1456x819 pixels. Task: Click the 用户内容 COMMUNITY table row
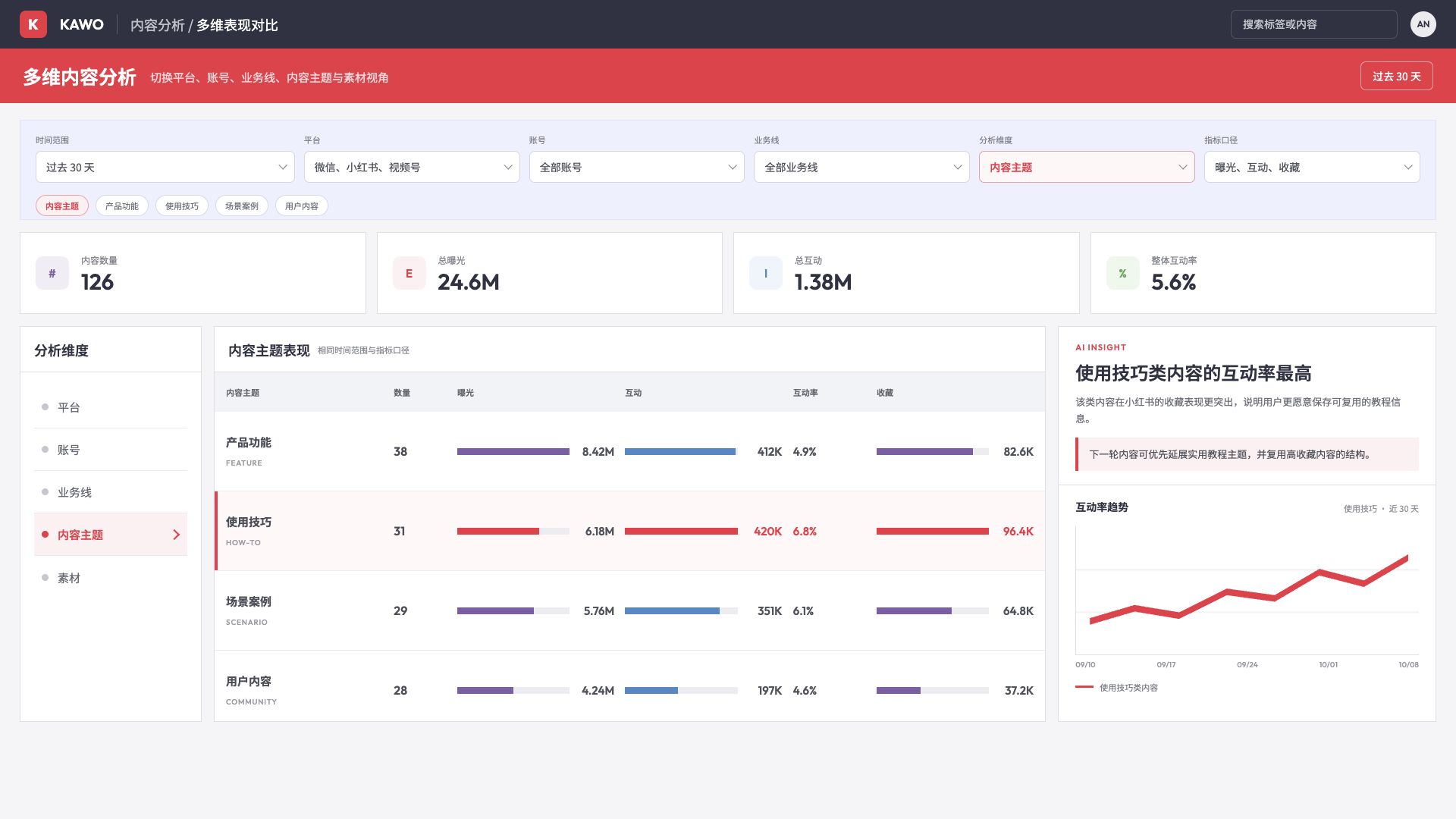click(629, 686)
